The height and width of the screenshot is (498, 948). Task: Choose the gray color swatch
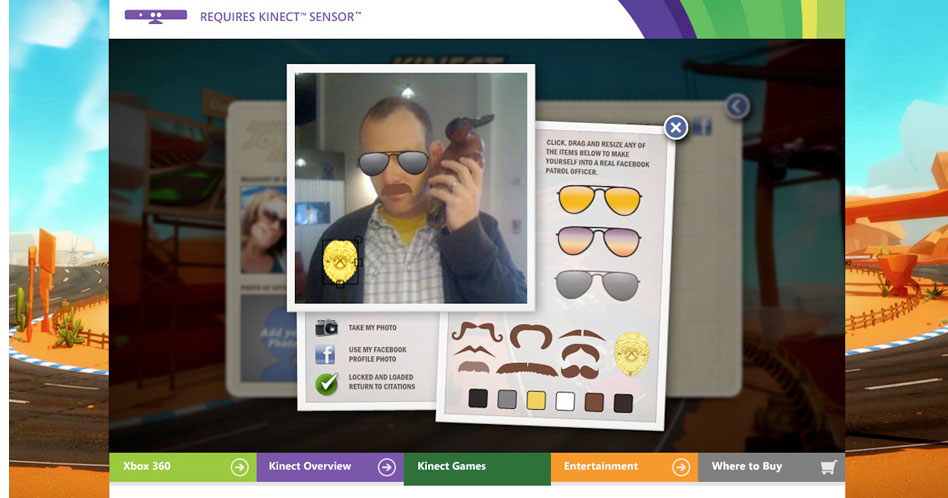pyautogui.click(x=507, y=399)
